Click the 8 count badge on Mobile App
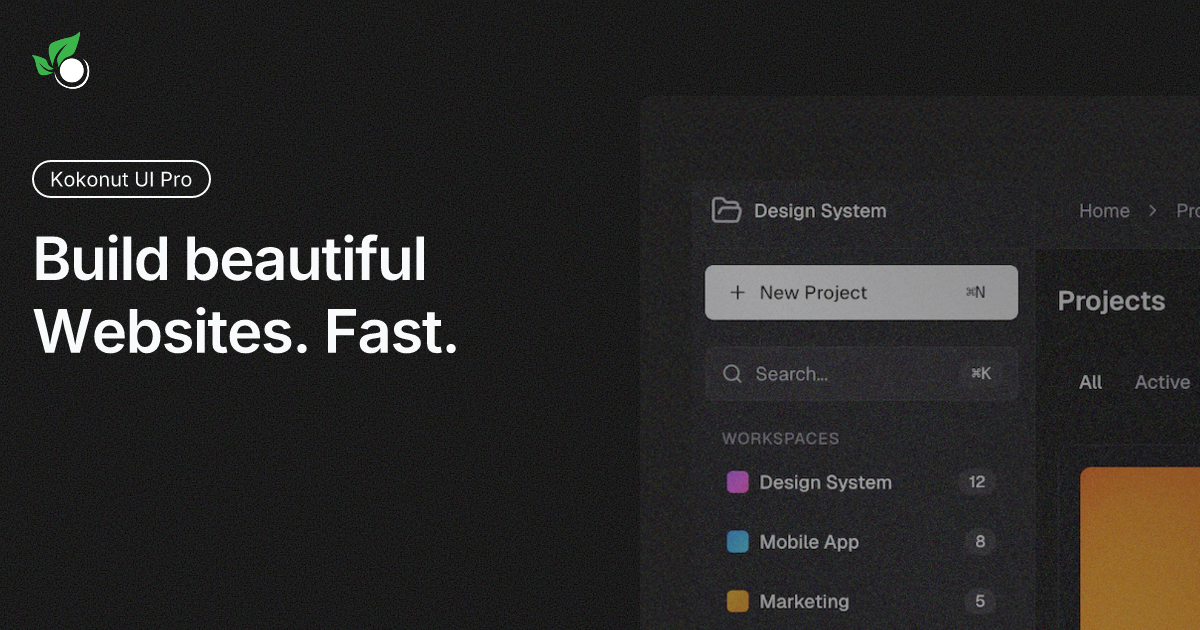The height and width of the screenshot is (630, 1200). click(x=979, y=542)
